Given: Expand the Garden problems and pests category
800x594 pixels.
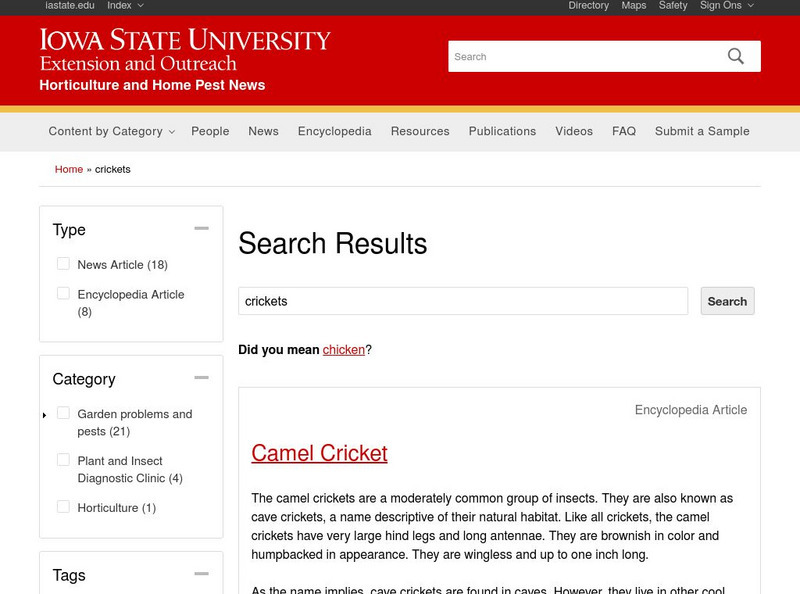Looking at the screenshot, I should (43, 414).
